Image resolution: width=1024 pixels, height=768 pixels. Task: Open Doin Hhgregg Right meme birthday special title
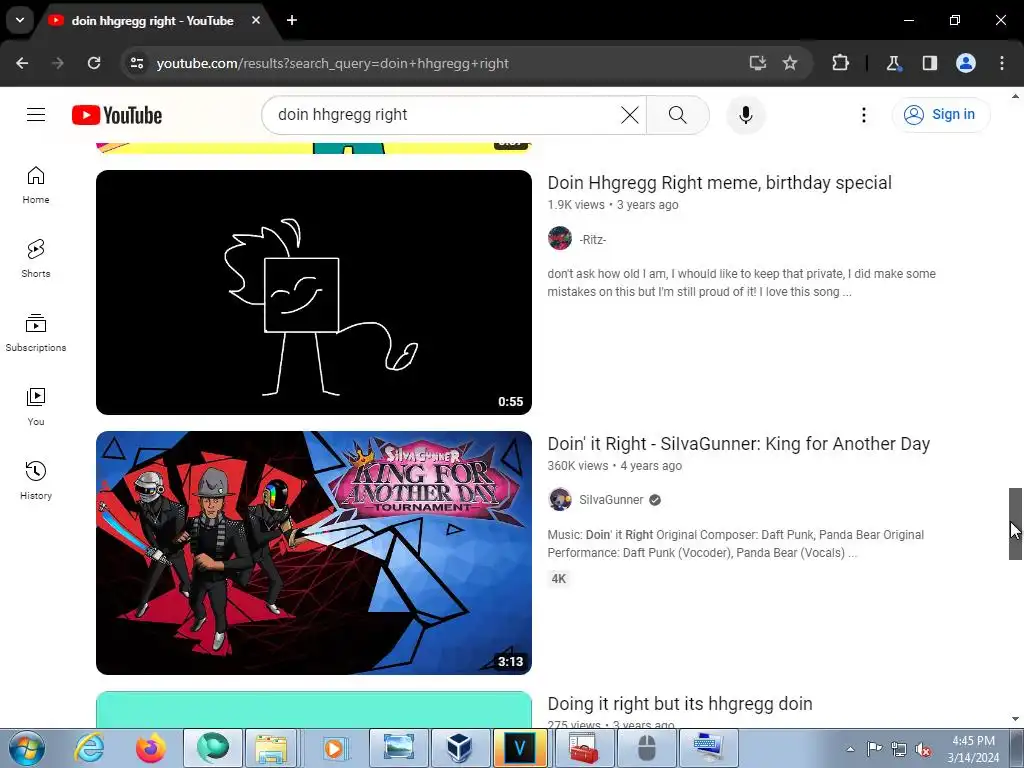719,183
